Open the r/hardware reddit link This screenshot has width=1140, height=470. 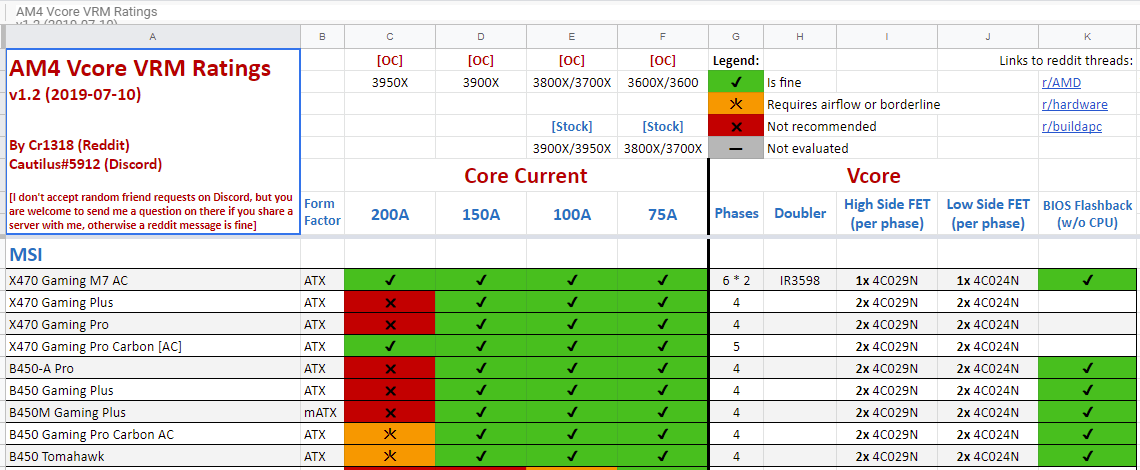click(1075, 104)
